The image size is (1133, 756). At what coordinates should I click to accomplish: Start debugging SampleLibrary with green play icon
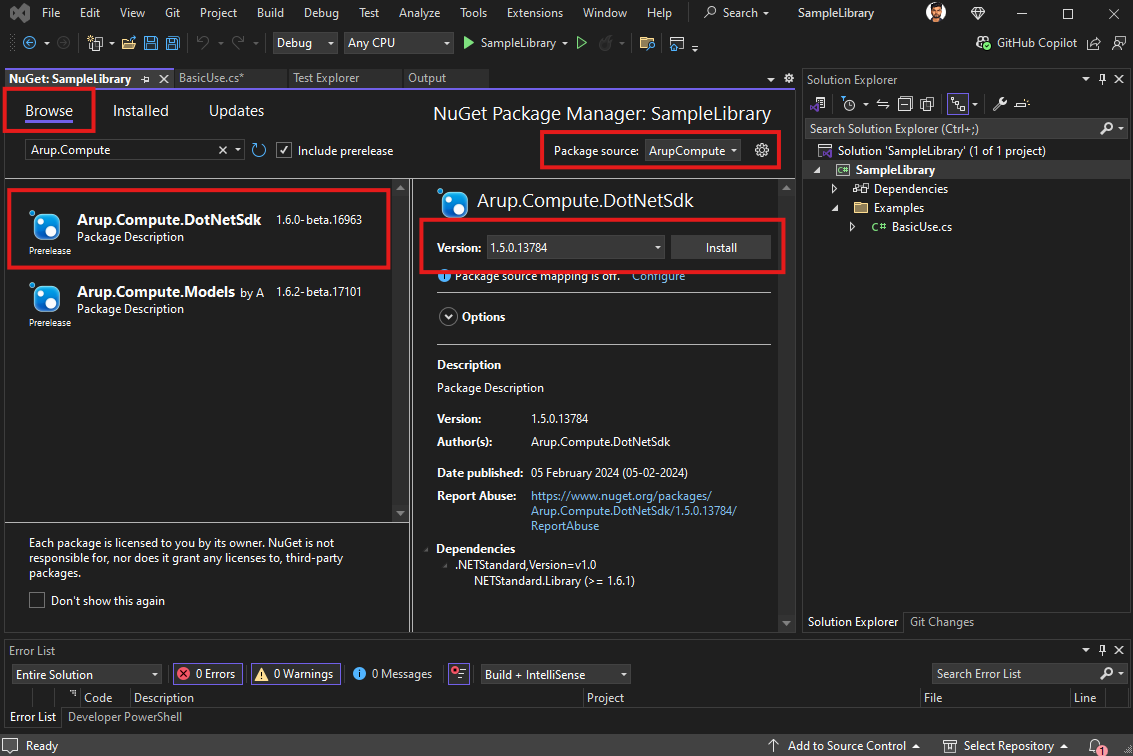click(x=468, y=43)
